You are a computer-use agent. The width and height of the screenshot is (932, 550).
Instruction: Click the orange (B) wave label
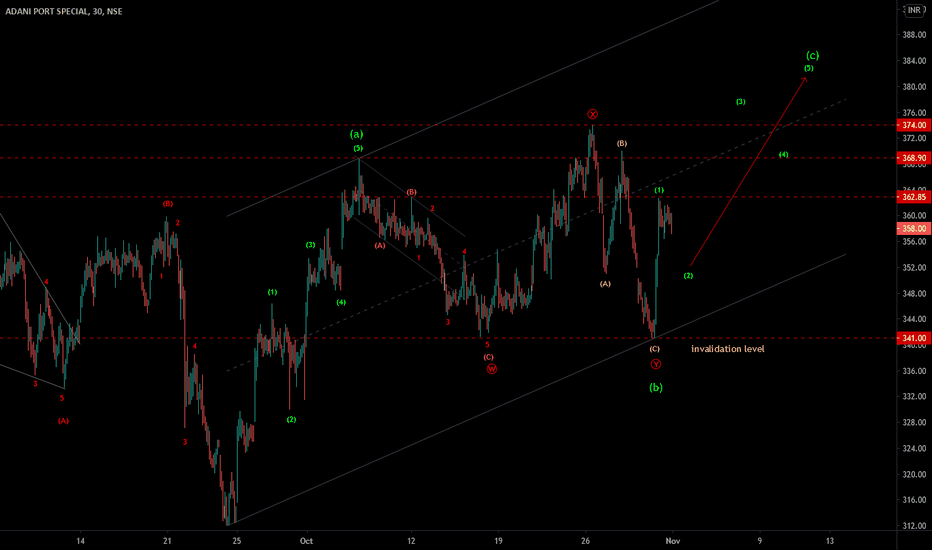622,144
